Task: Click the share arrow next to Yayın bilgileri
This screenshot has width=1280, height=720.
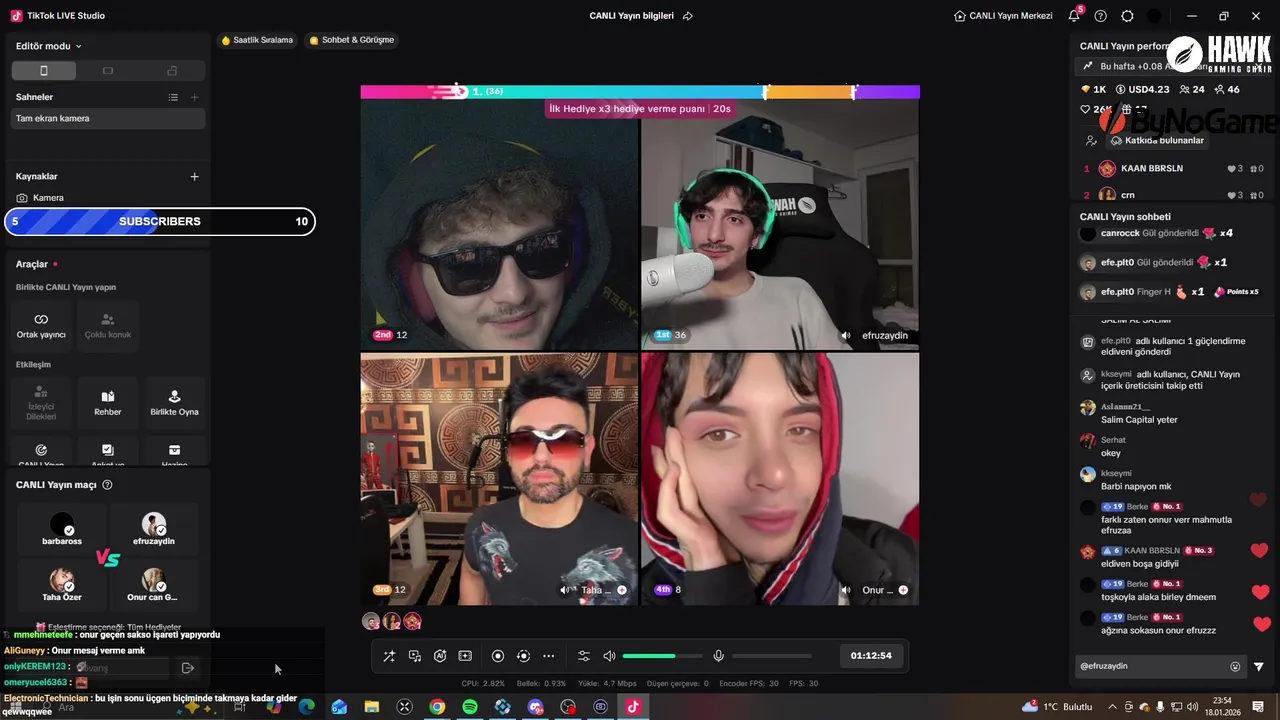Action: [x=687, y=16]
